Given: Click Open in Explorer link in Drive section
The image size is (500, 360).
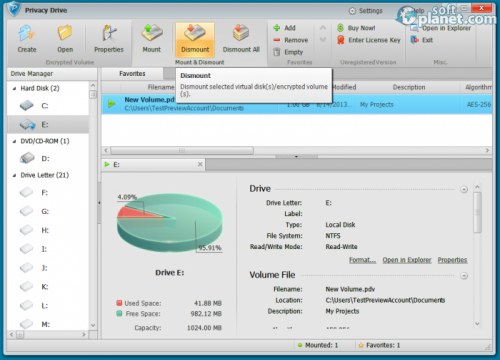Looking at the screenshot, I should [x=407, y=260].
